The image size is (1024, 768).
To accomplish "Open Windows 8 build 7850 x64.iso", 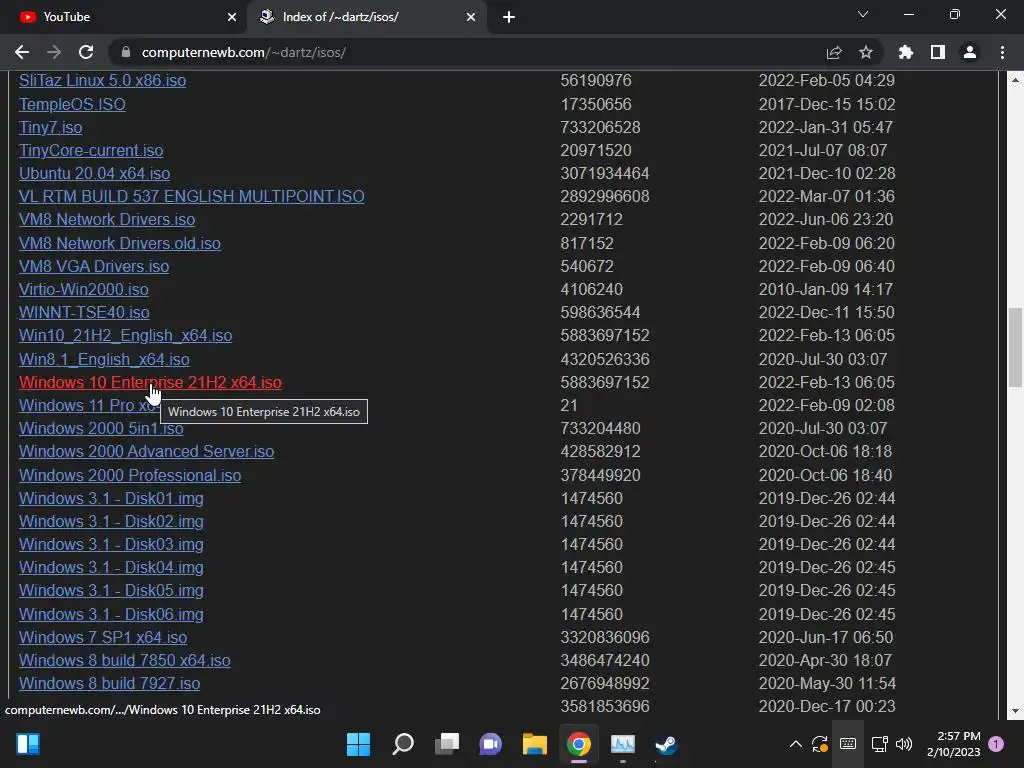I will [125, 660].
